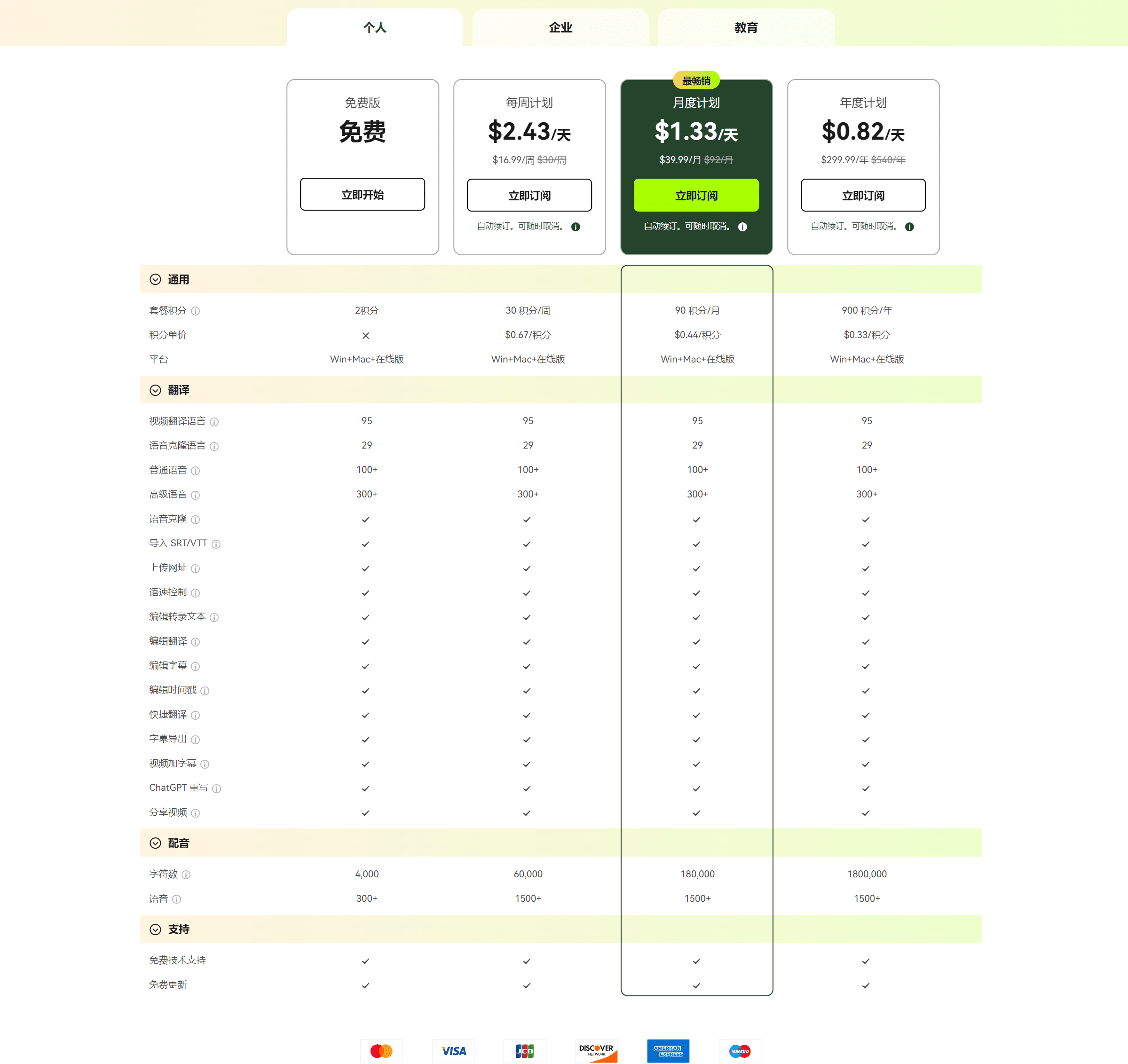Click info icon next to 套餐积分

coord(195,311)
